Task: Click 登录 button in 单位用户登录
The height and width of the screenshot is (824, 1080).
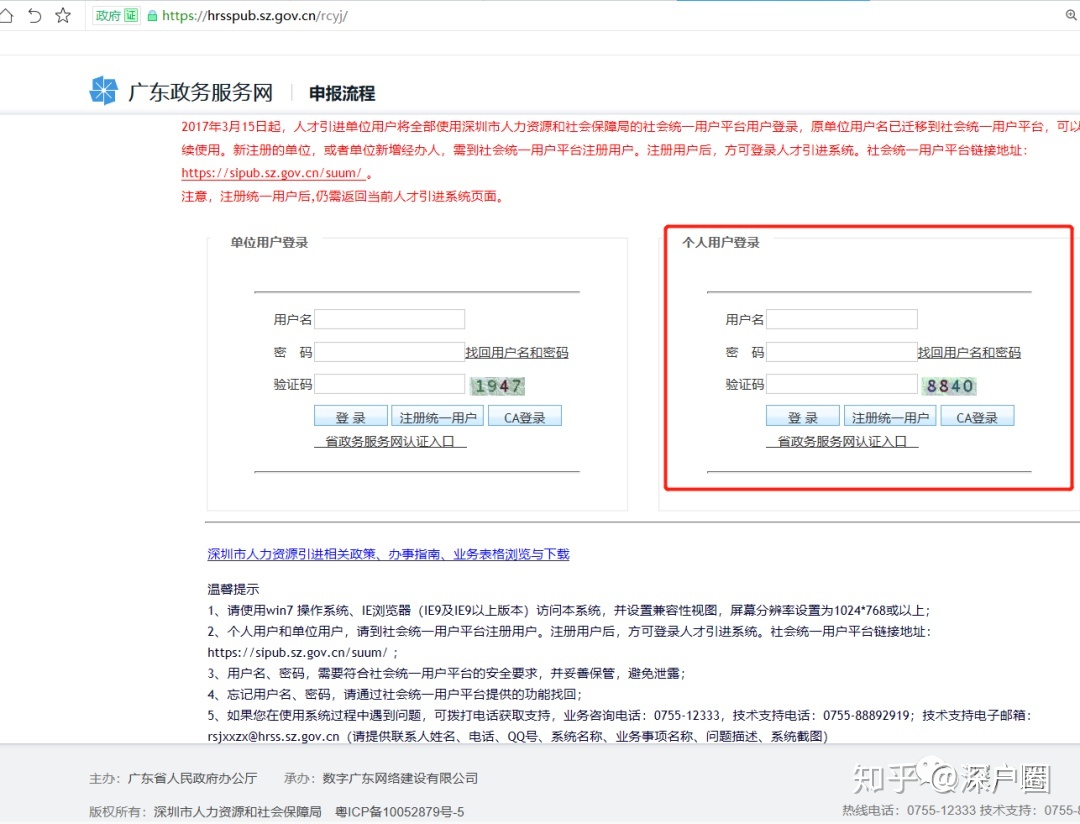Action: coord(351,417)
